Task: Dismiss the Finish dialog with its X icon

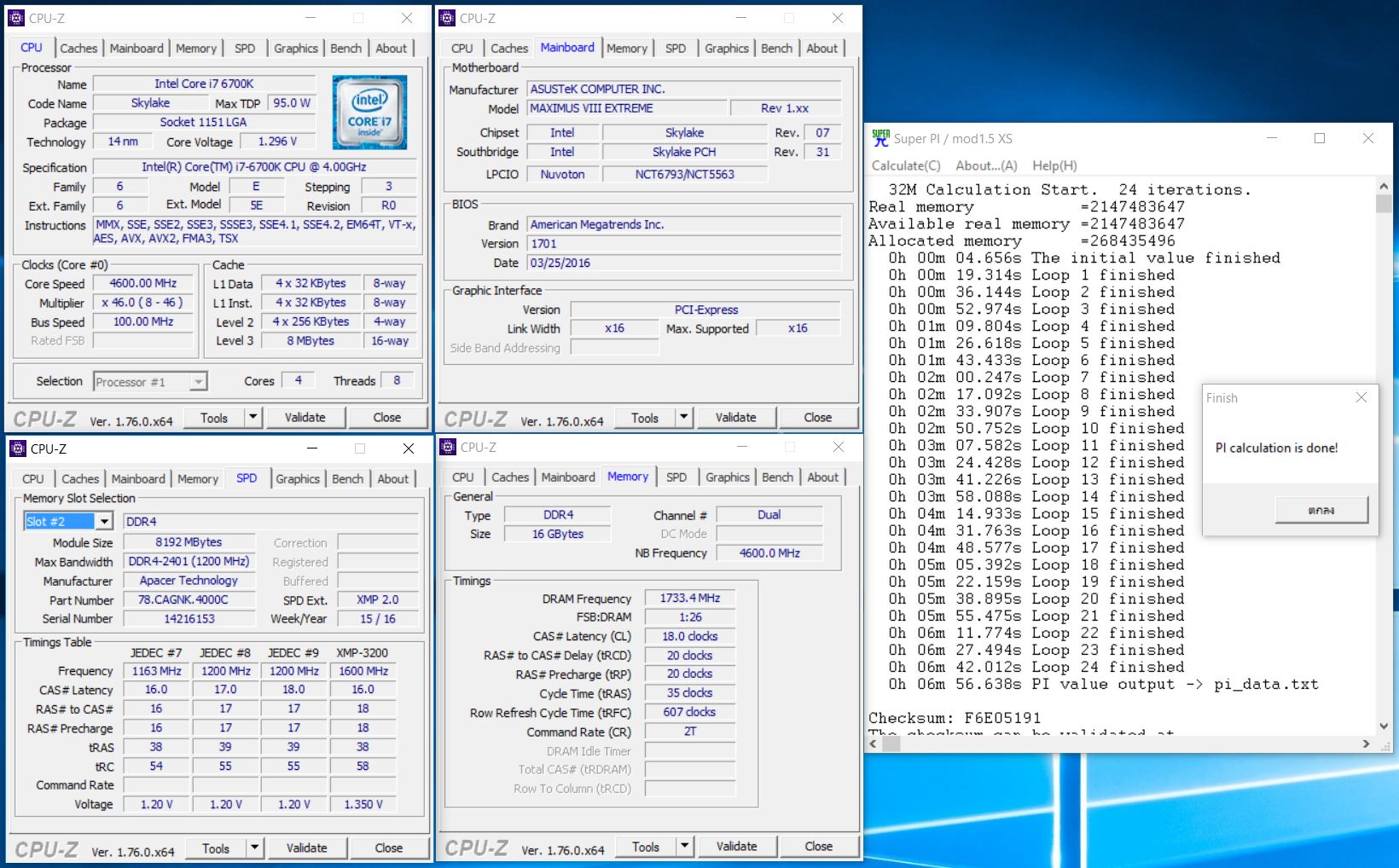Action: point(1361,397)
